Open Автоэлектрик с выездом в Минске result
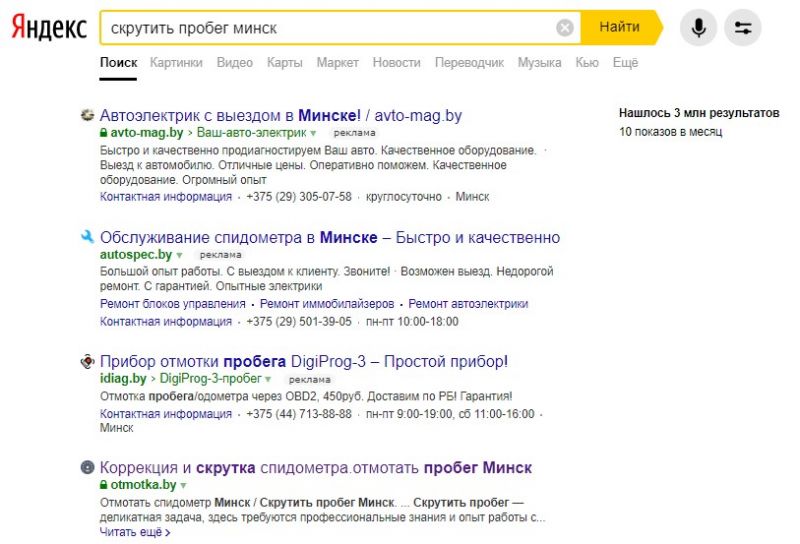Image resolution: width=800 pixels, height=544 pixels. (x=281, y=115)
